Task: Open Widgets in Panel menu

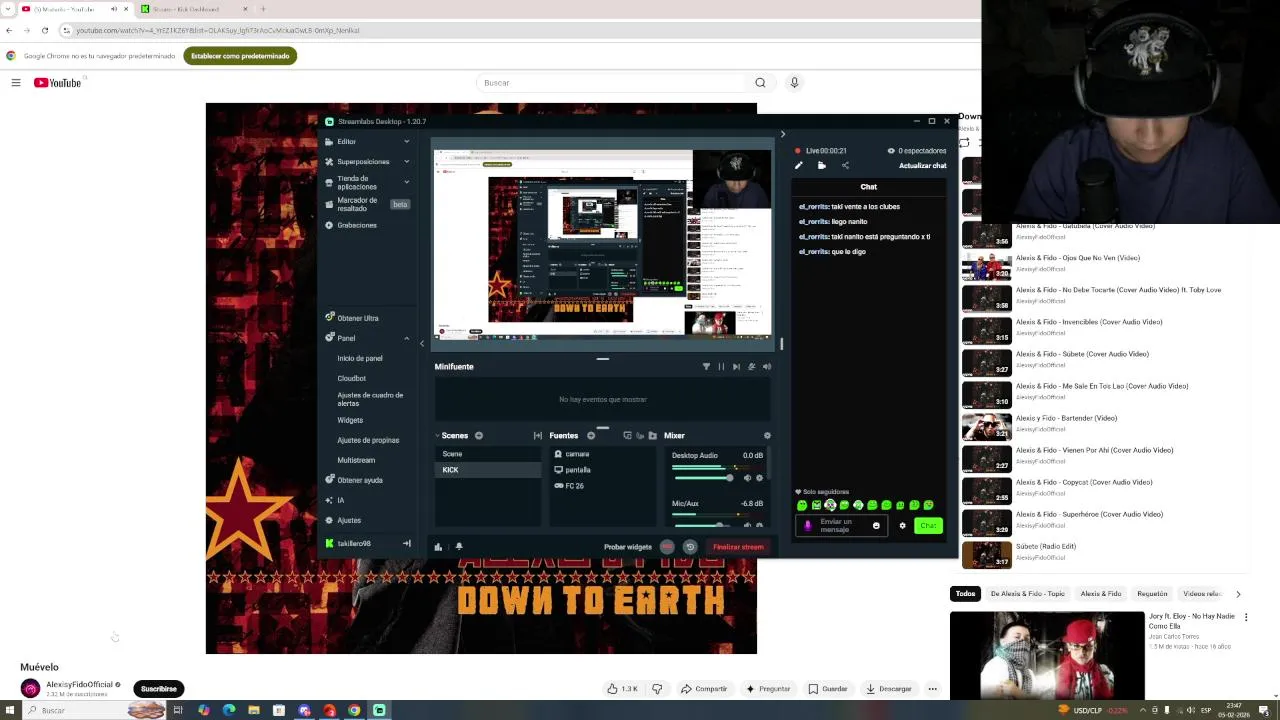Action: click(x=350, y=420)
